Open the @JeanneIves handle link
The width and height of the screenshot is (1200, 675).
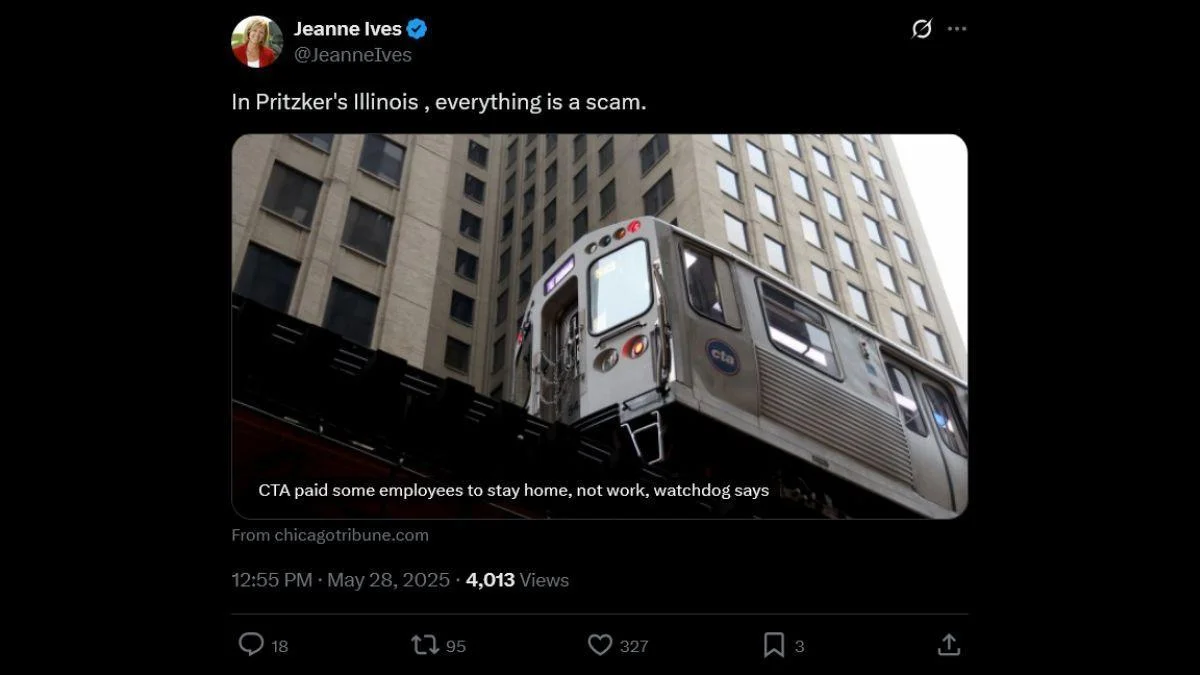pyautogui.click(x=352, y=55)
